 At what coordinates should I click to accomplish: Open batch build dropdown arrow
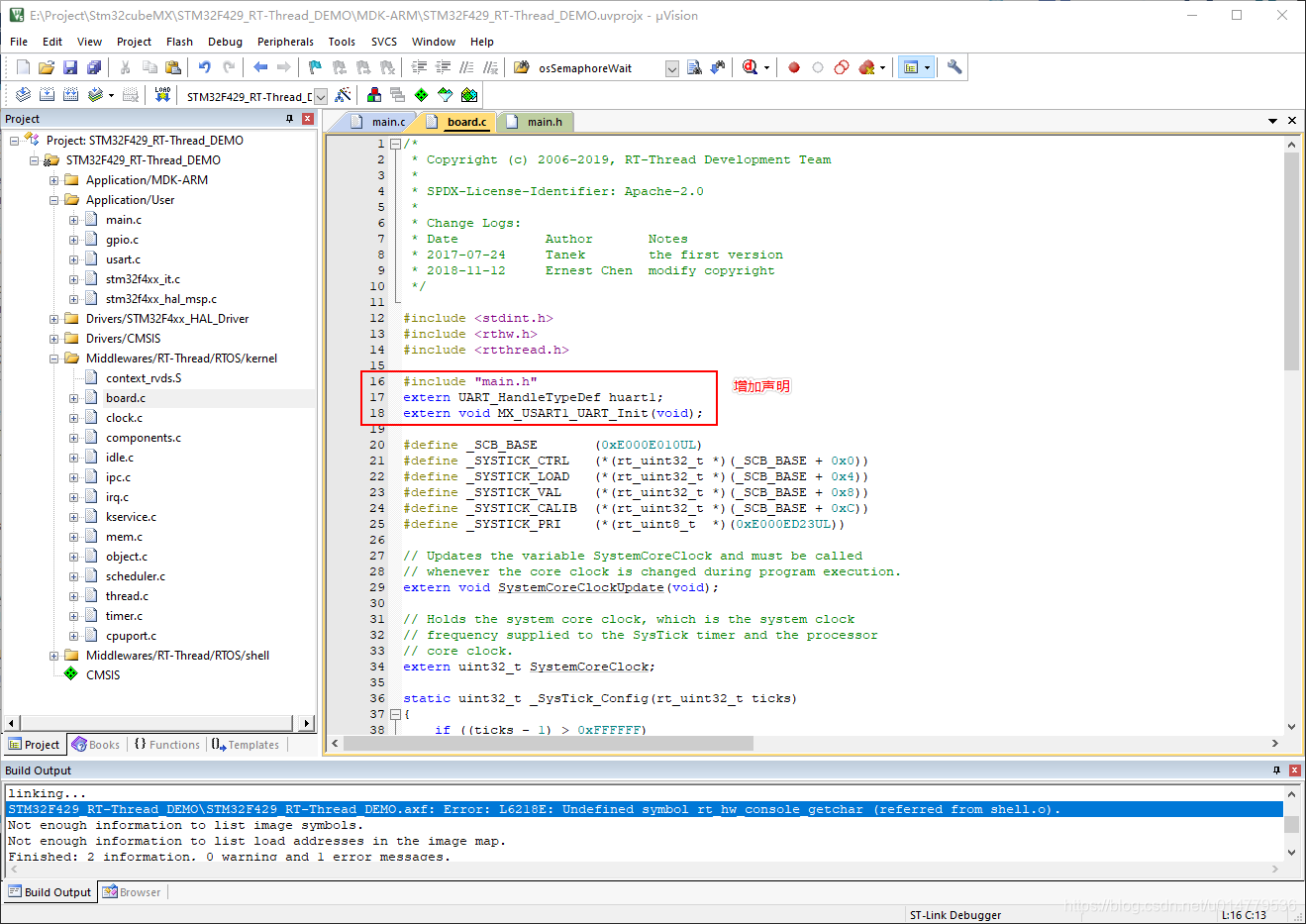click(111, 96)
